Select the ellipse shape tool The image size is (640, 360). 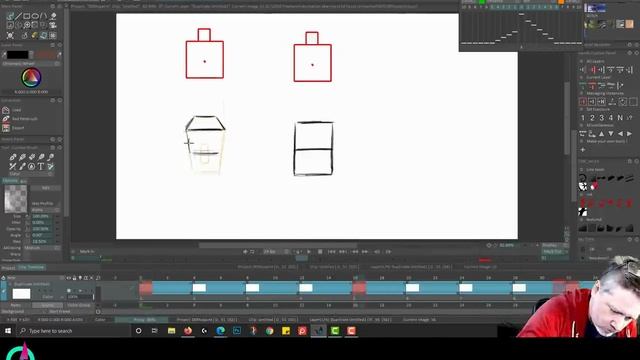click(35, 16)
